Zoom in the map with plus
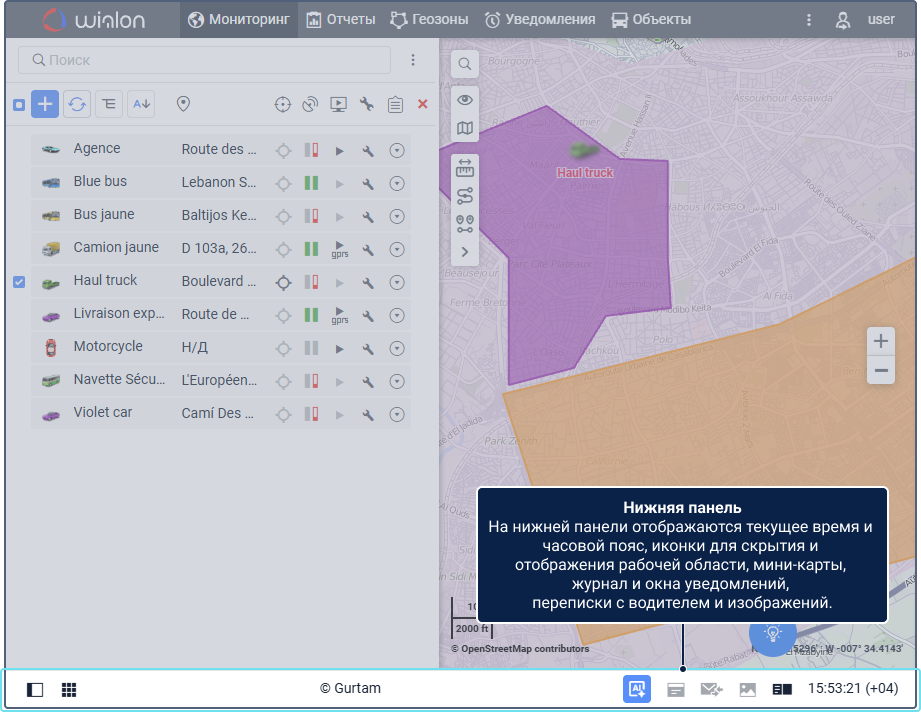Image resolution: width=921 pixels, height=712 pixels. pos(880,341)
